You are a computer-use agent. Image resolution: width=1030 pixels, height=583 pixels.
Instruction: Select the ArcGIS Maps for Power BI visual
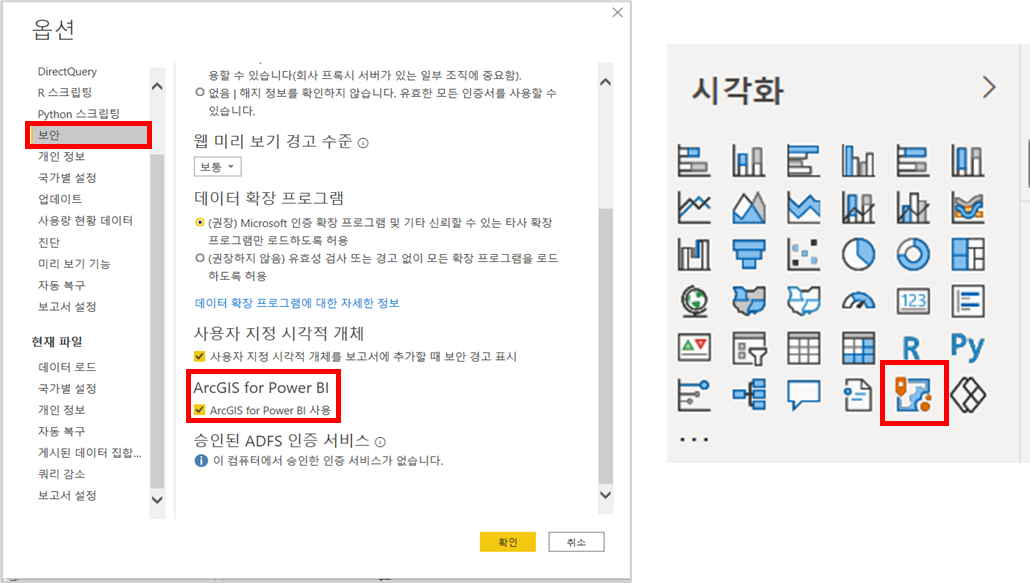(x=913, y=394)
